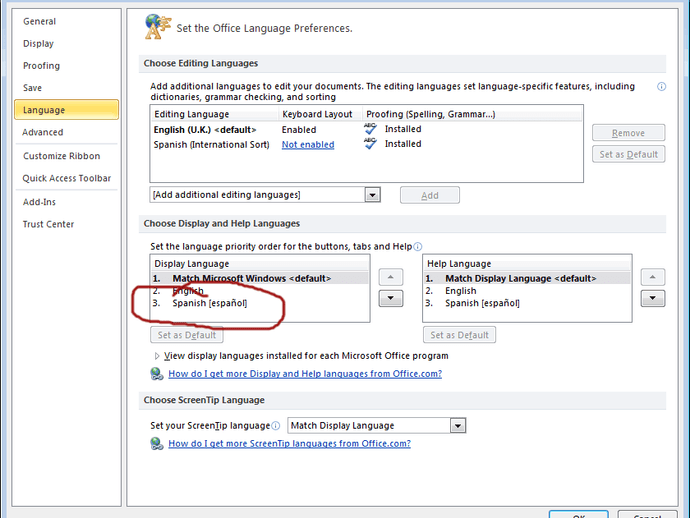Click Set as Default for editing language
Viewport: 690px width, 518px height.
coord(628,154)
